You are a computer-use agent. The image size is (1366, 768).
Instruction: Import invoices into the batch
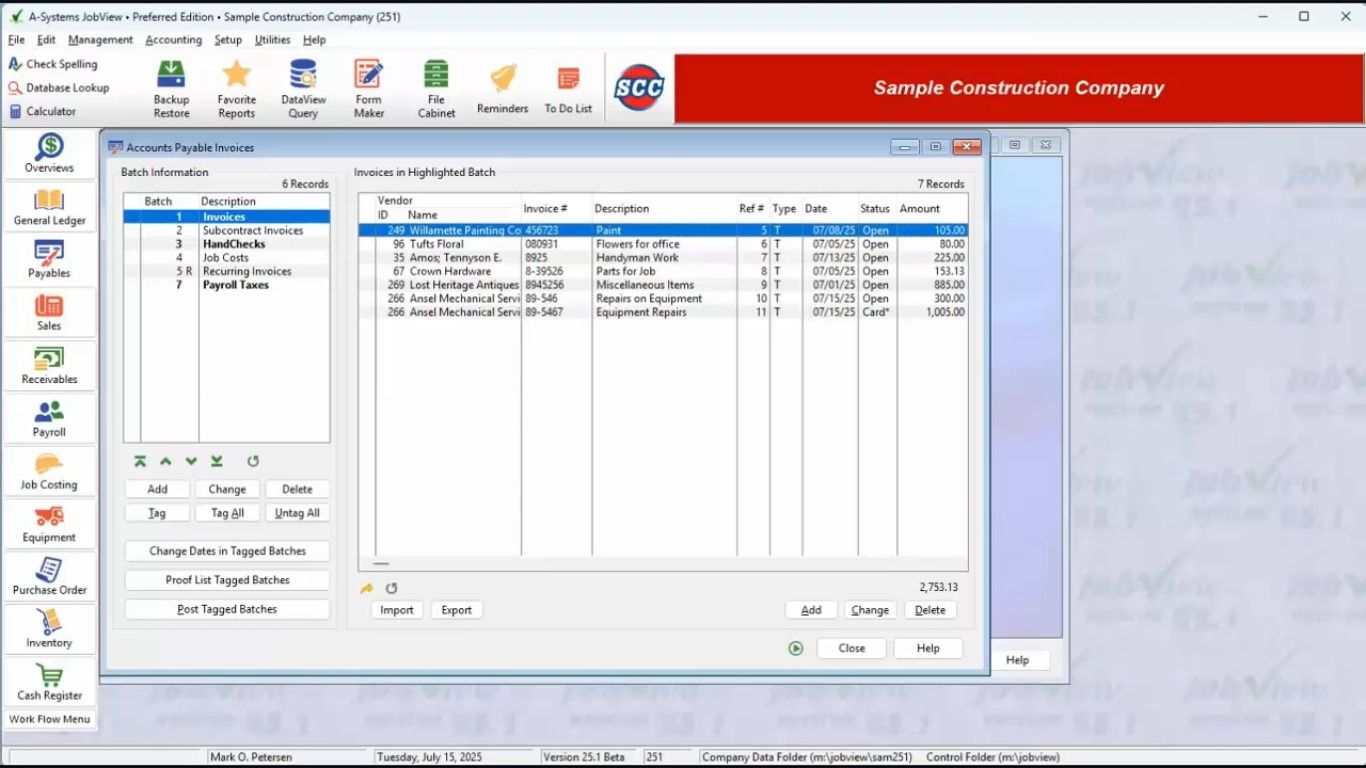coord(397,610)
